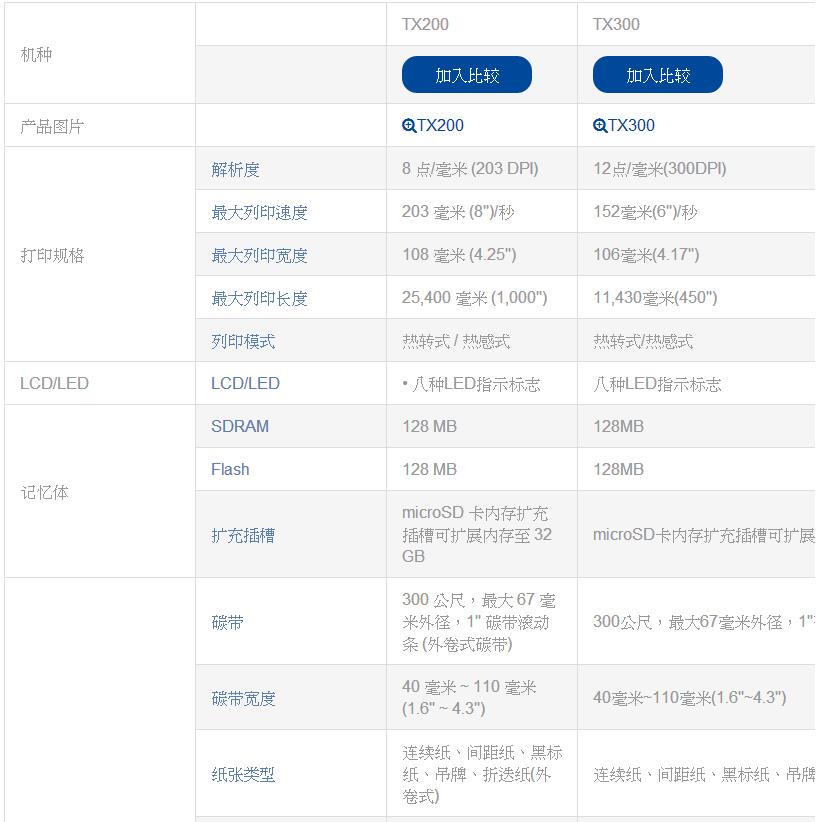821x822 pixels.
Task: Click magnifier icon beside TX200 image link
Action: 409,126
